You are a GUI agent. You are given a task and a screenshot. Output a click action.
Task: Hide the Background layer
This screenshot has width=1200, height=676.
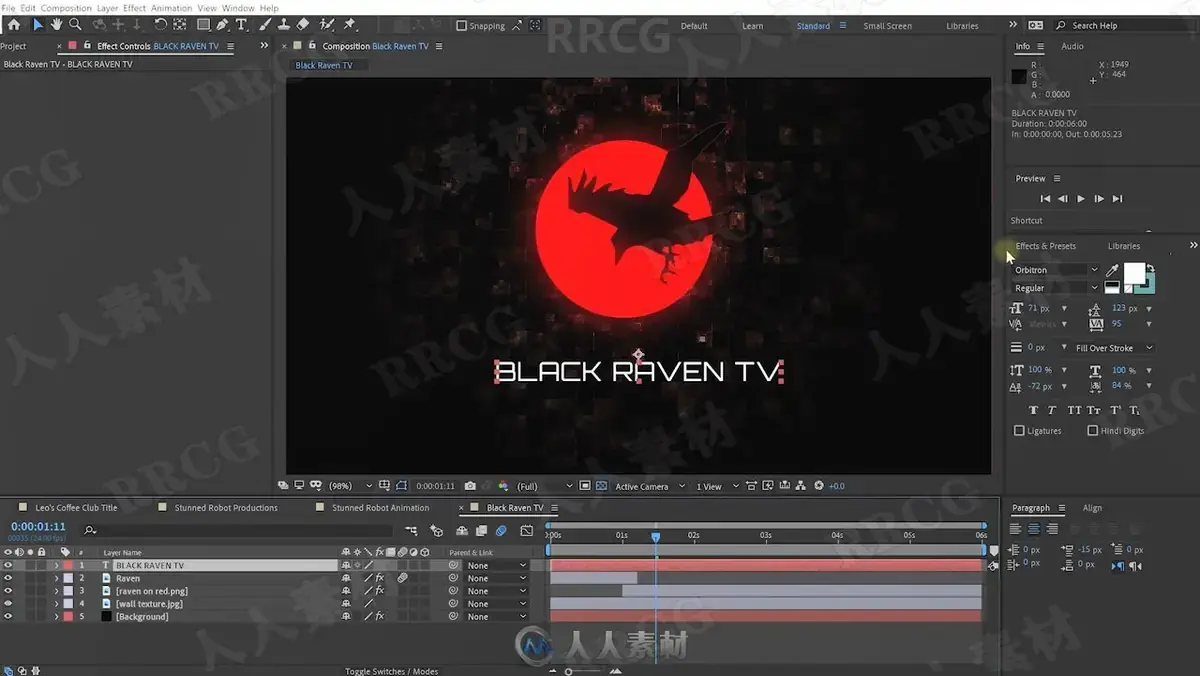coord(8,617)
